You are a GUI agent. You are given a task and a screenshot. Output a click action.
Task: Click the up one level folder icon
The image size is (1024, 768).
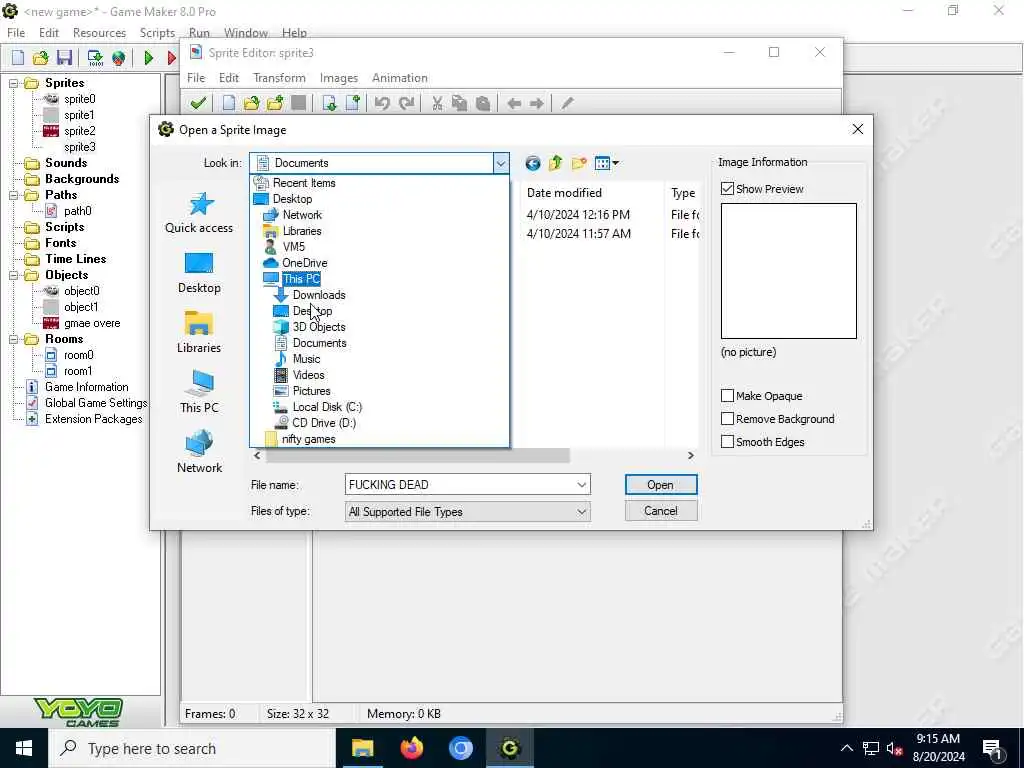click(x=556, y=163)
